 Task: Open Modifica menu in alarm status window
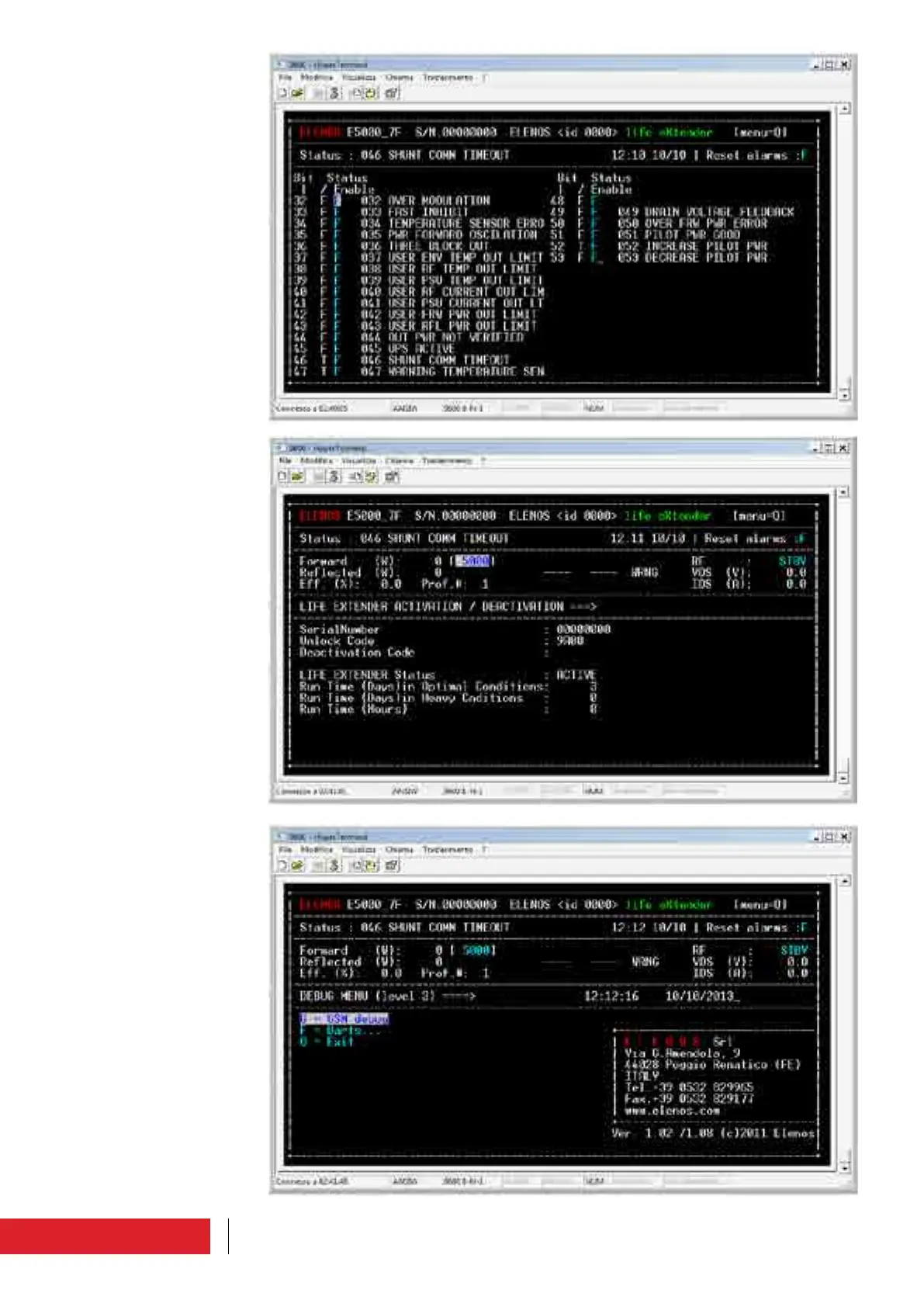(317, 78)
